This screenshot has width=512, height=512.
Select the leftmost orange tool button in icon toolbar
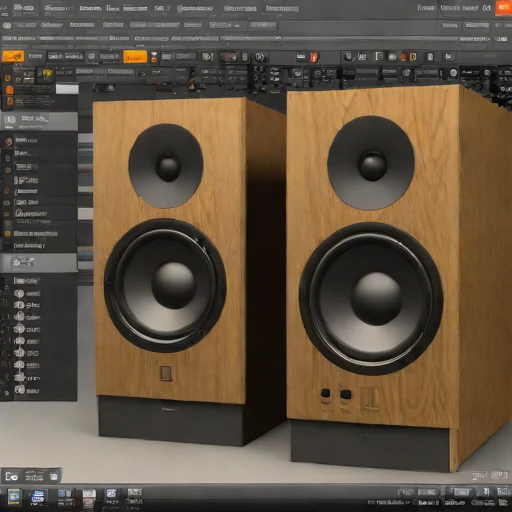tap(13, 56)
